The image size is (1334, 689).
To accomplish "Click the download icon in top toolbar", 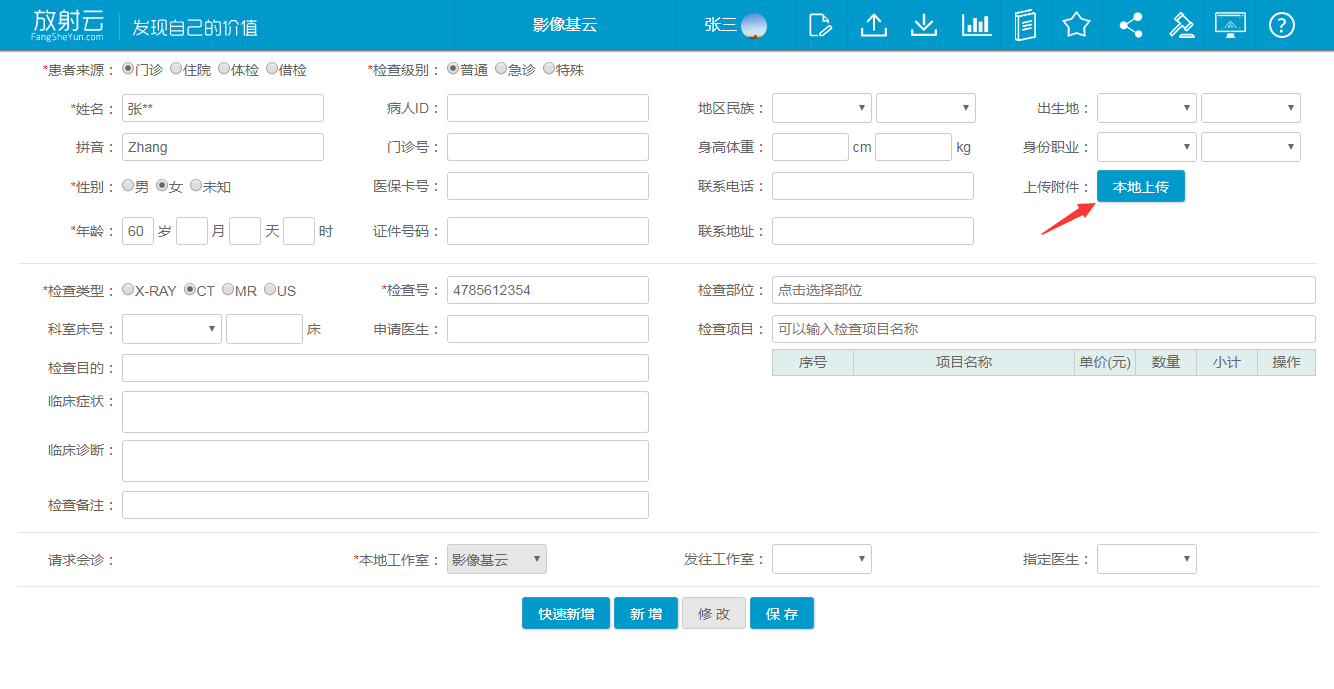I will [x=924, y=25].
